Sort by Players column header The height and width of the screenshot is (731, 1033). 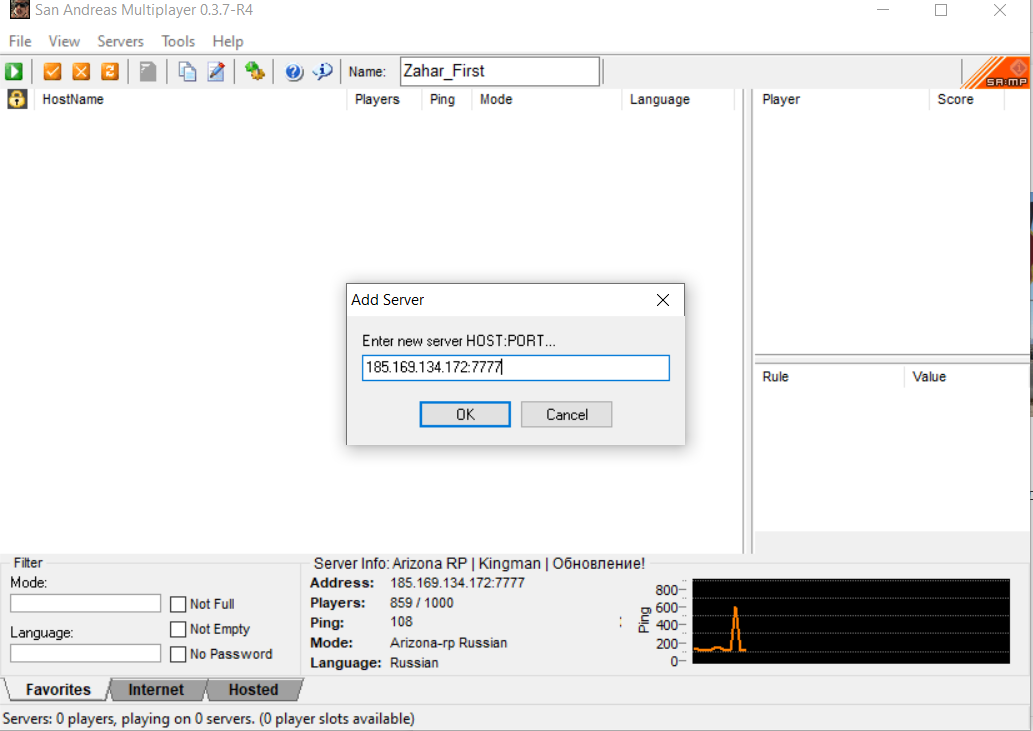point(384,99)
